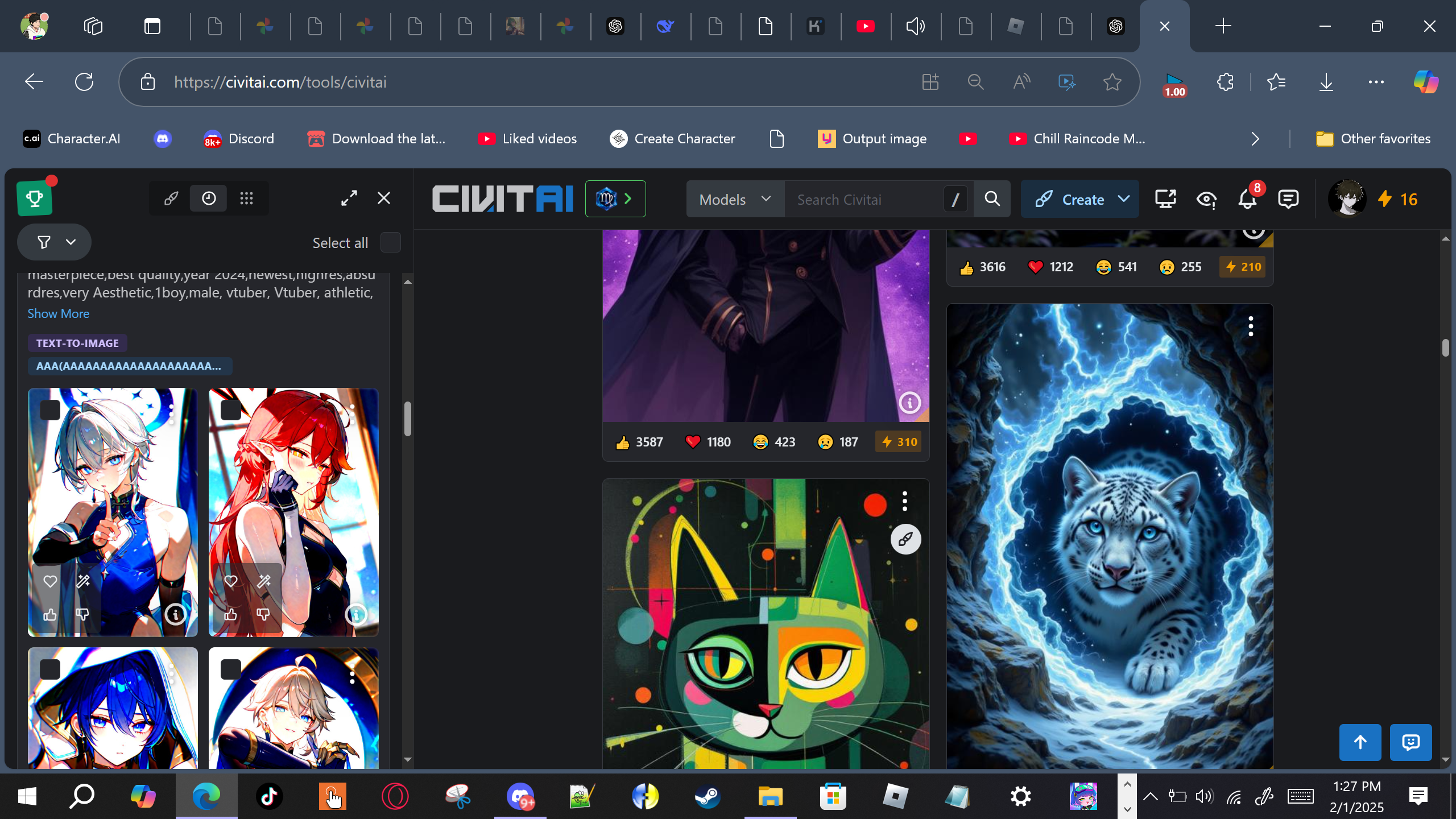Viewport: 1456px width, 819px height.
Task: Open the filter dropdown in generator panel
Action: (55, 242)
